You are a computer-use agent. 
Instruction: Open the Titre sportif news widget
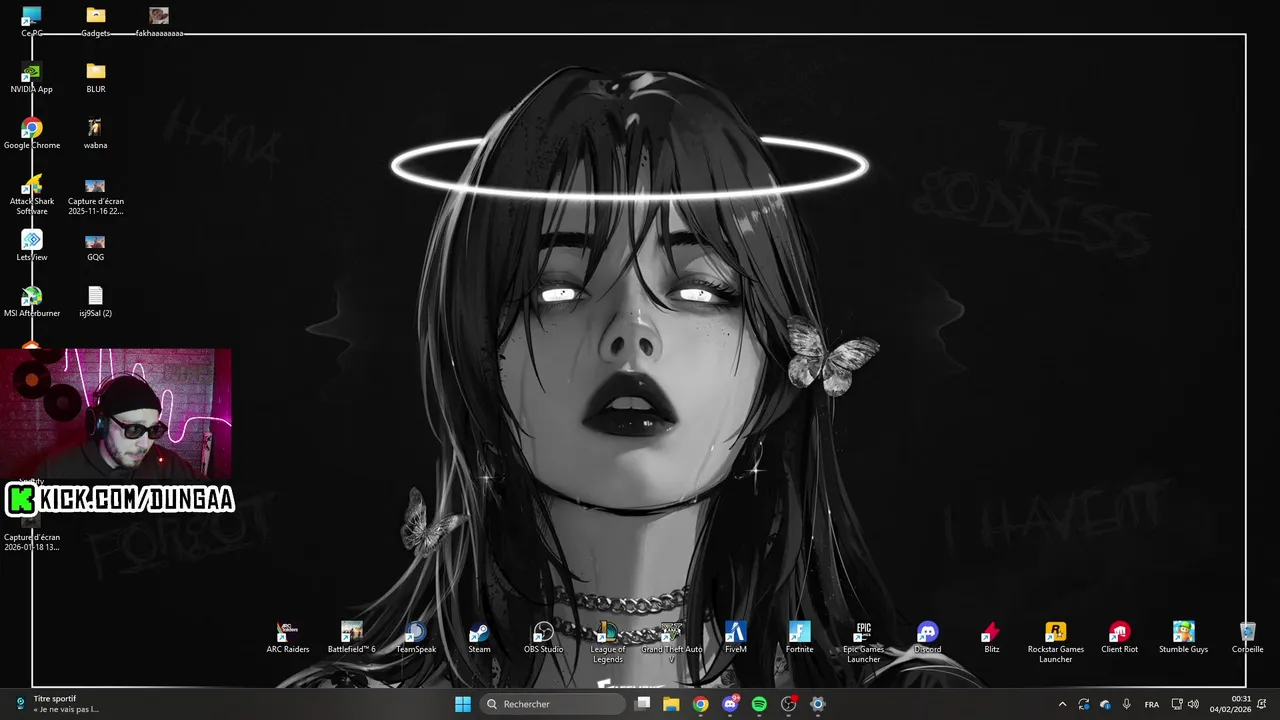click(58, 704)
